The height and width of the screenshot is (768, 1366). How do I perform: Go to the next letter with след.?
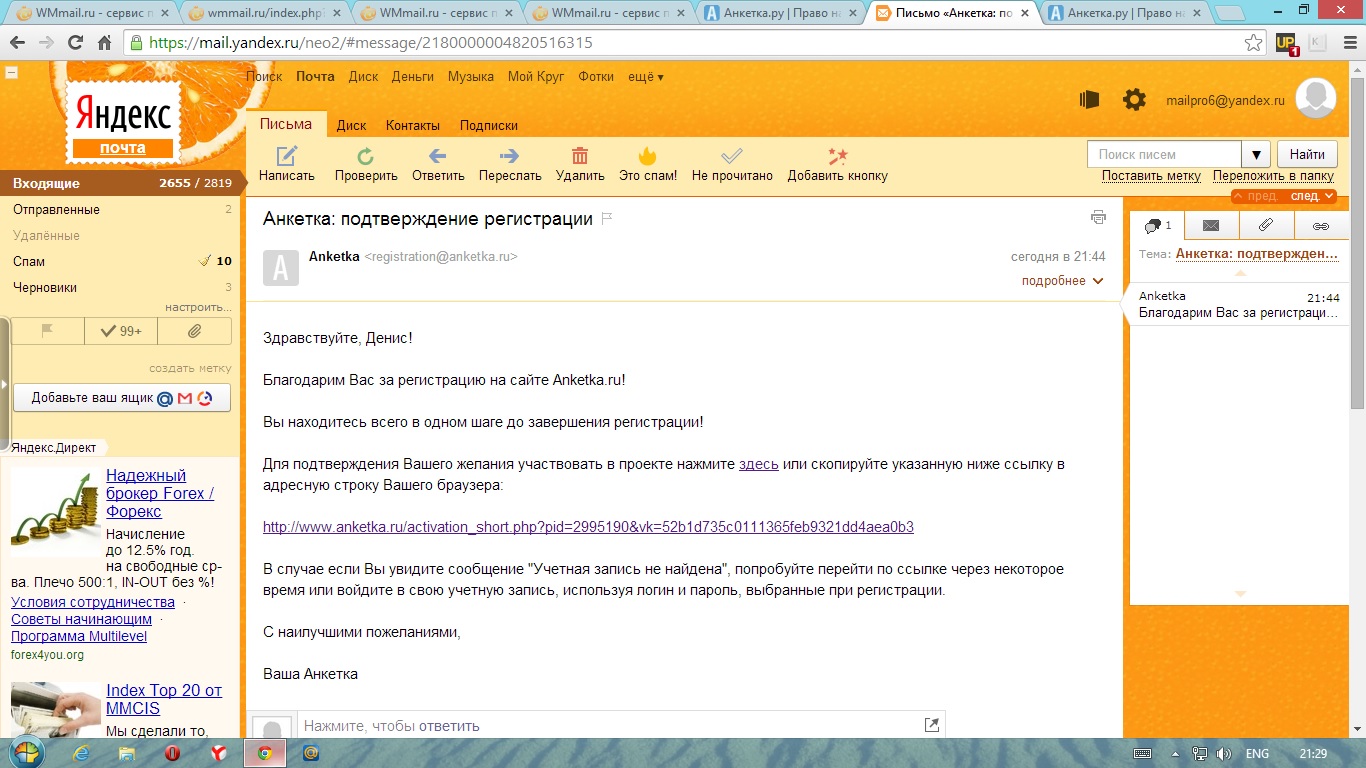click(1312, 196)
